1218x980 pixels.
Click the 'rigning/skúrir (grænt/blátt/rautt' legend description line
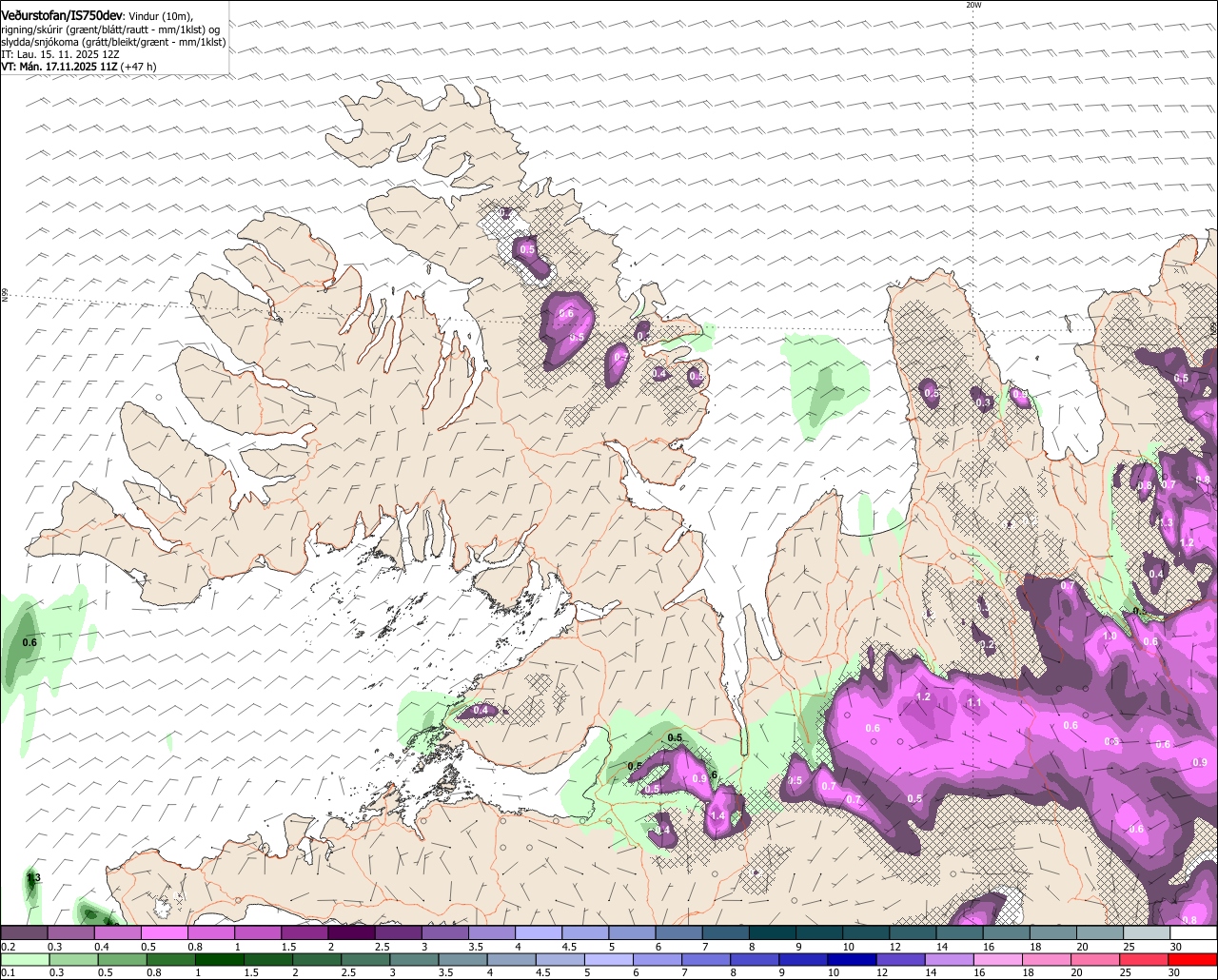110,29
